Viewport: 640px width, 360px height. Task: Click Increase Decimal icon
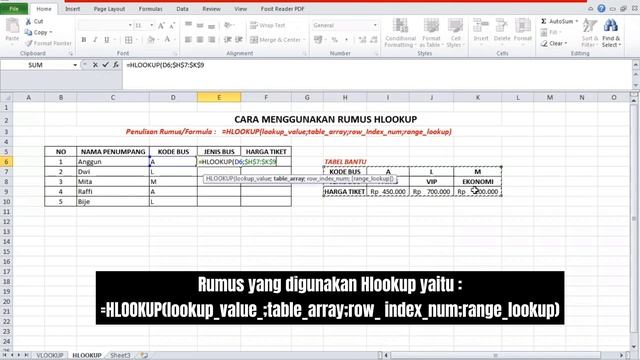(x=362, y=40)
